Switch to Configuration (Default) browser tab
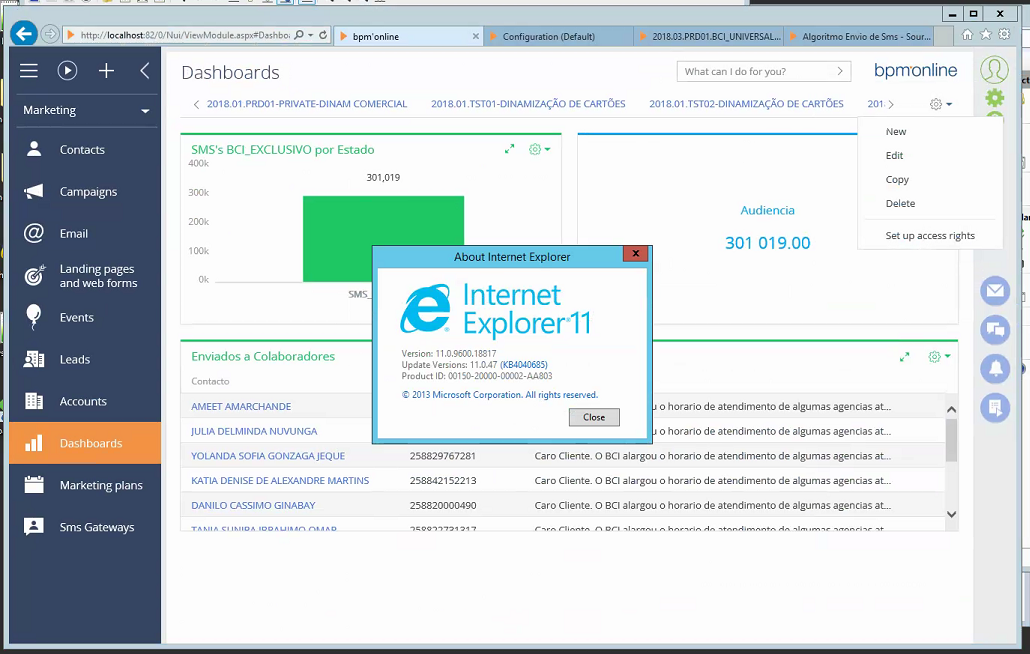The height and width of the screenshot is (654, 1030). point(558,36)
